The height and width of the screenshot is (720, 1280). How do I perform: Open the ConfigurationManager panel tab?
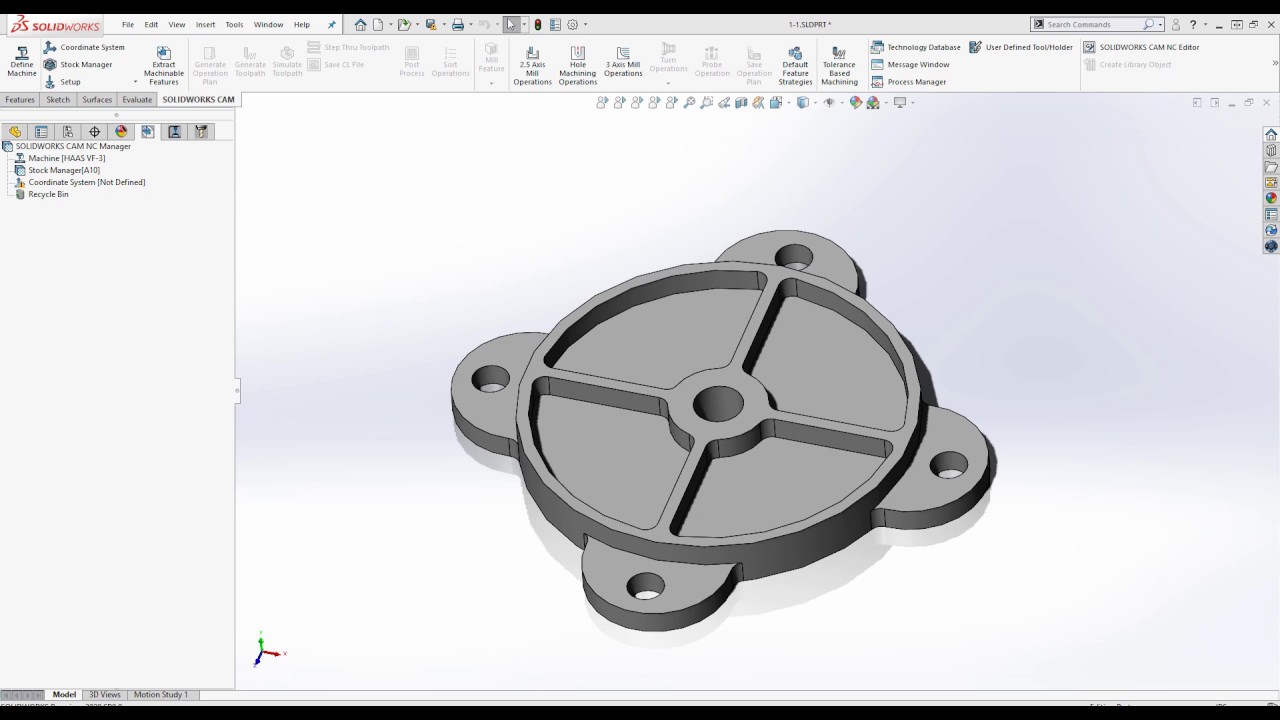click(x=68, y=131)
